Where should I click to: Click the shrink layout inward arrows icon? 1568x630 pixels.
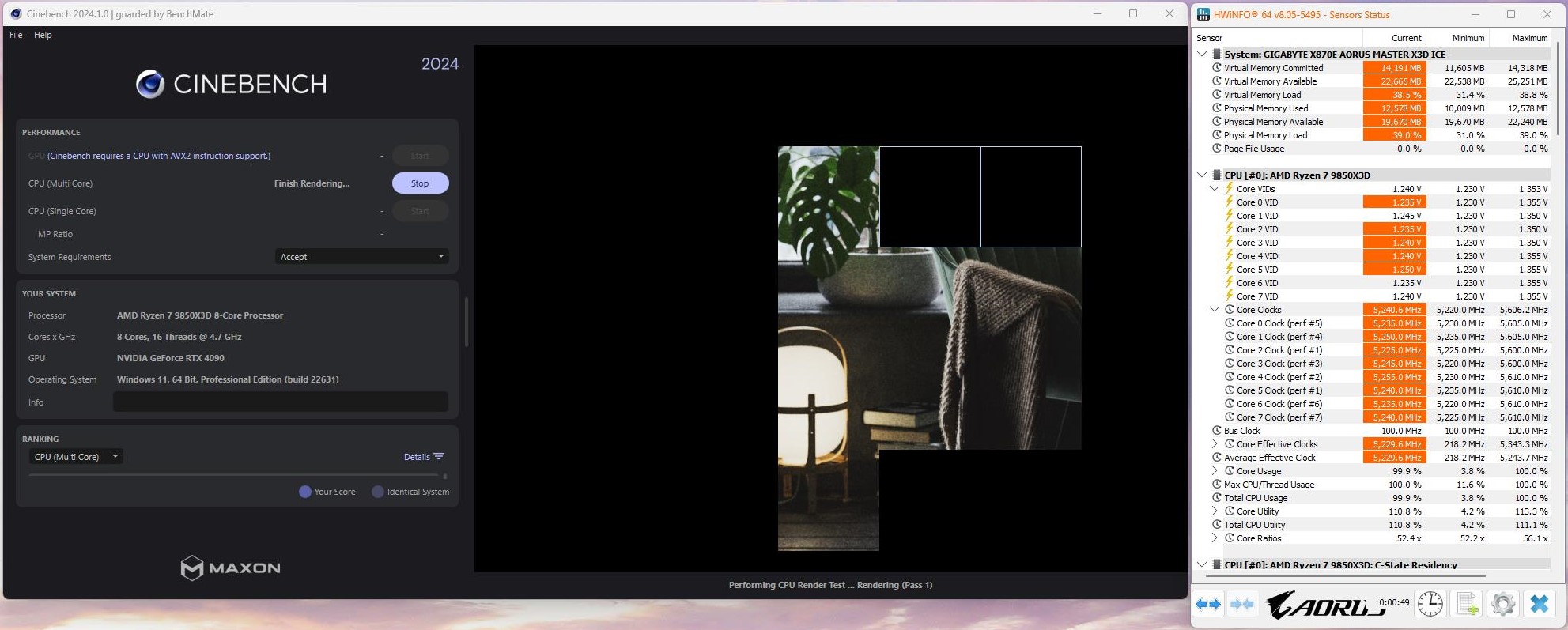(x=1242, y=605)
